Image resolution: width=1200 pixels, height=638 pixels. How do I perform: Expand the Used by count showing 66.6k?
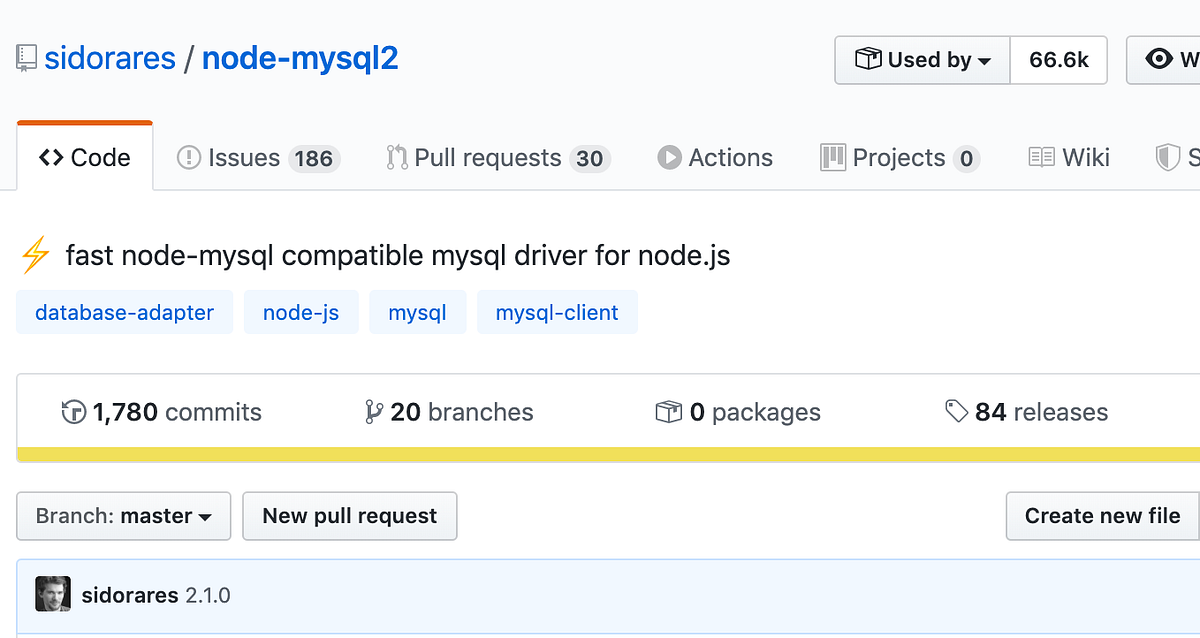coord(1058,59)
